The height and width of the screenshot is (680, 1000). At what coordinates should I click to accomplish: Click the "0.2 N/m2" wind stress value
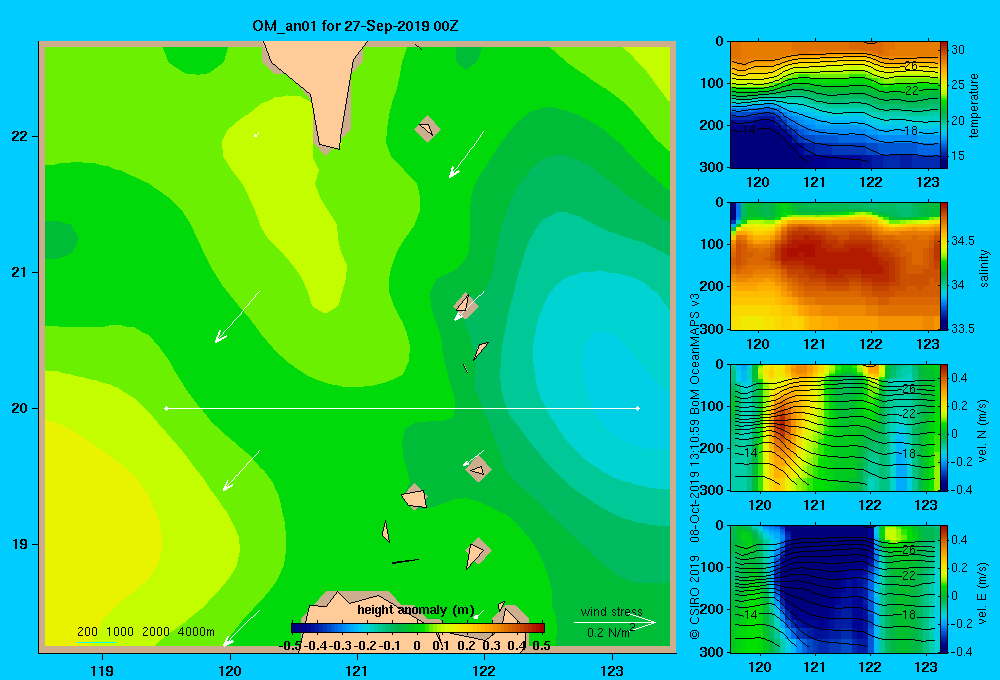[610, 632]
